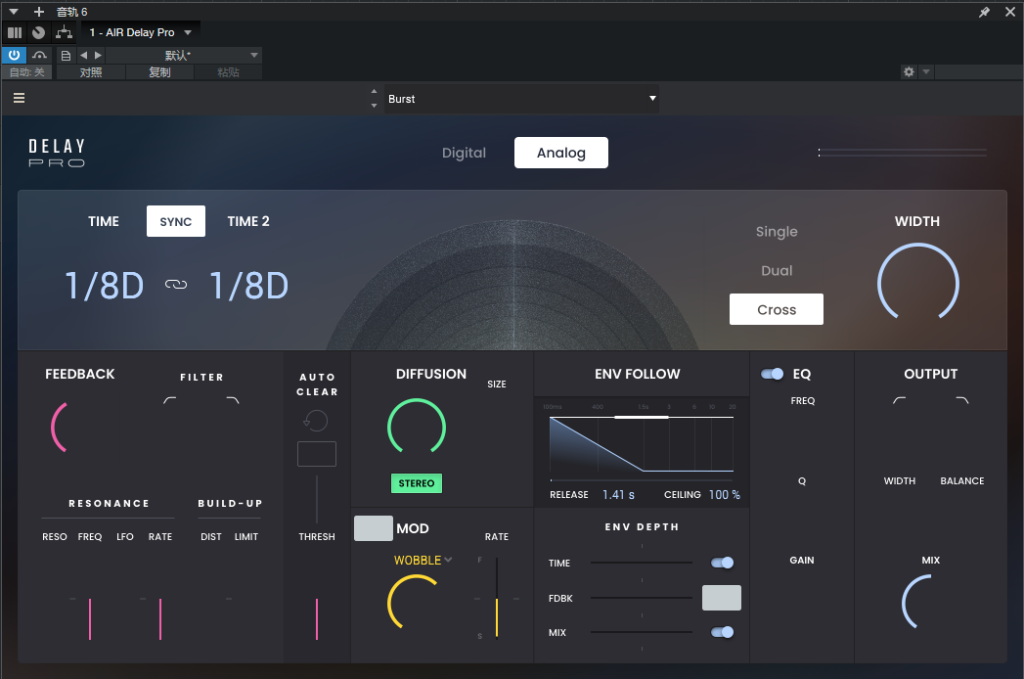
Task: Click the green DIFFUSION knob
Action: pyautogui.click(x=417, y=427)
